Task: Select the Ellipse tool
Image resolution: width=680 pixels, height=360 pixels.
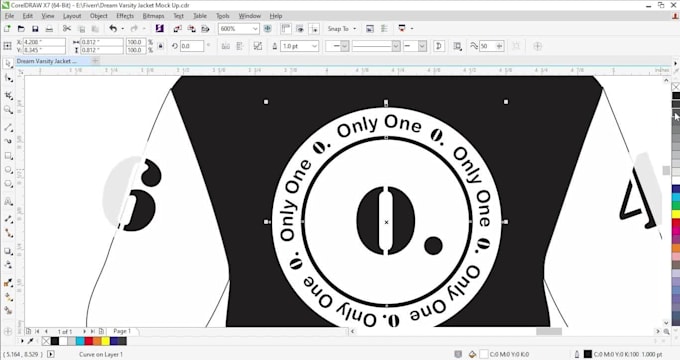Action: click(8, 170)
